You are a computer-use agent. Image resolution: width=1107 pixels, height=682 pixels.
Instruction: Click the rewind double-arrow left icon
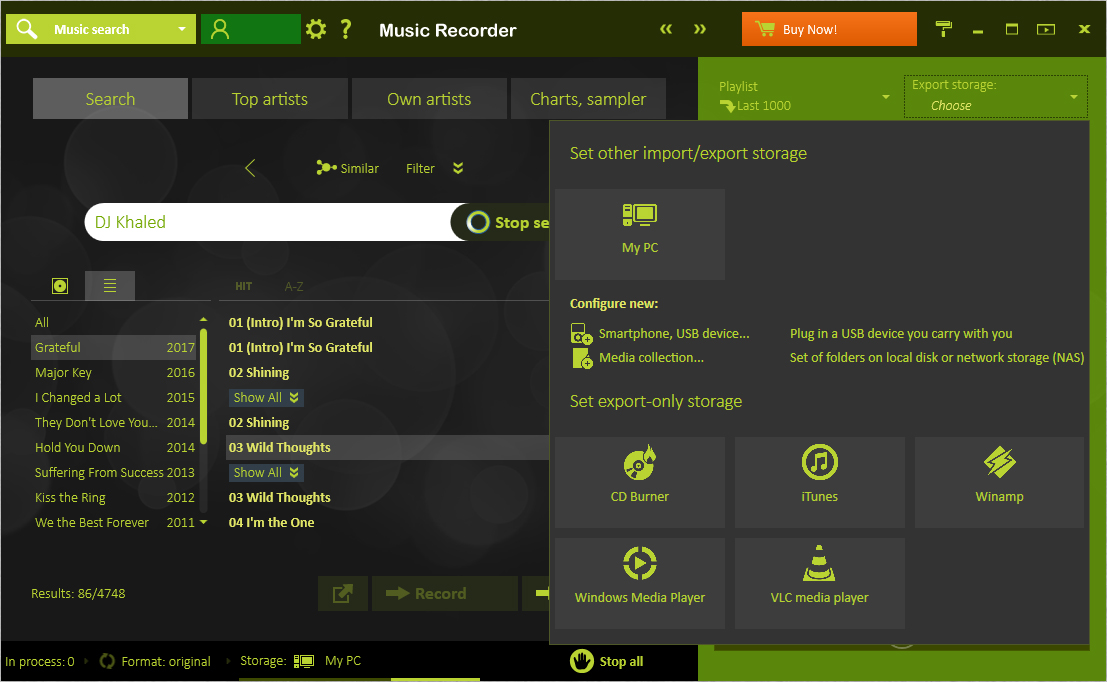point(666,29)
